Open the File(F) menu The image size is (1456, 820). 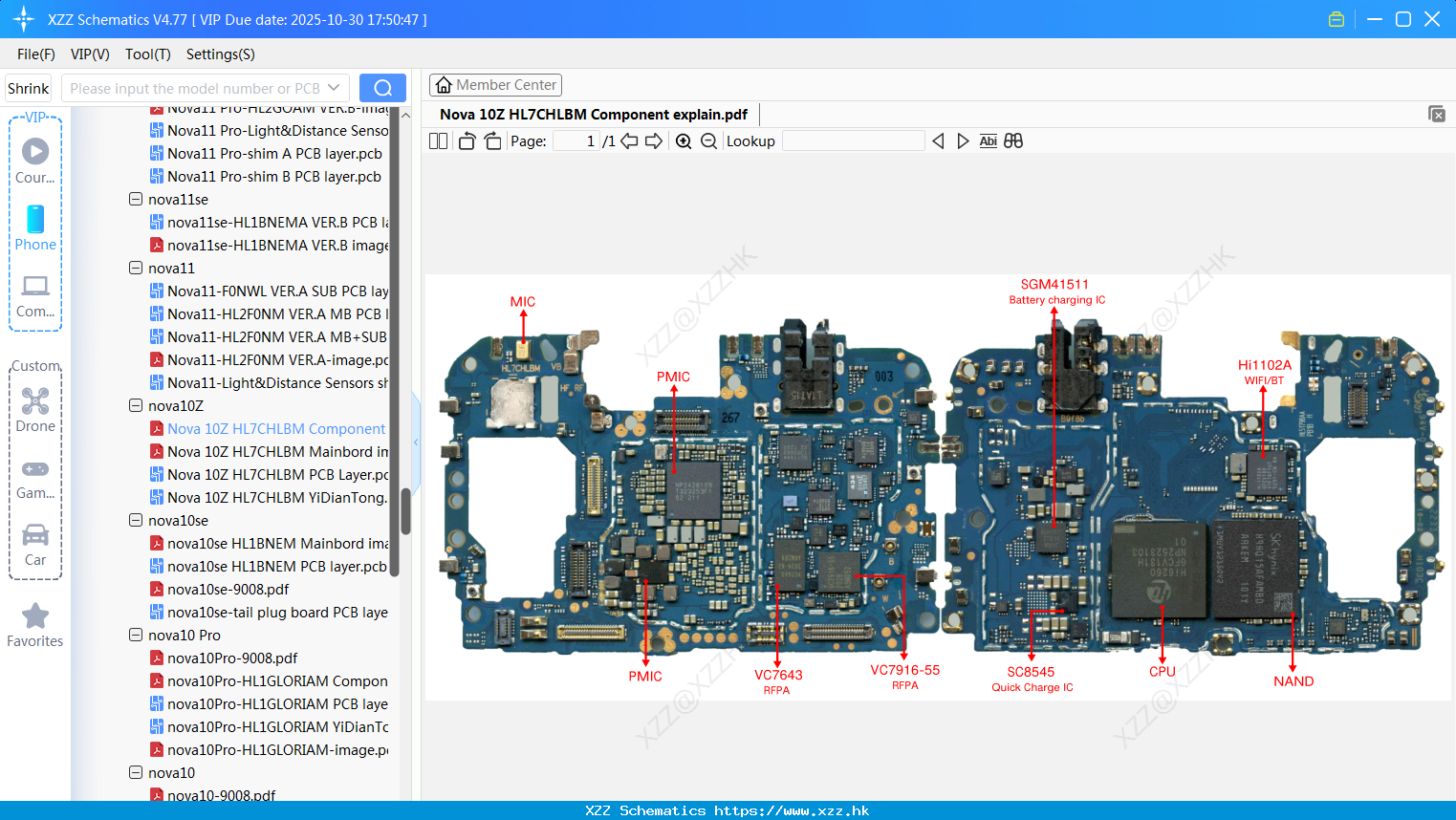pyautogui.click(x=36, y=54)
